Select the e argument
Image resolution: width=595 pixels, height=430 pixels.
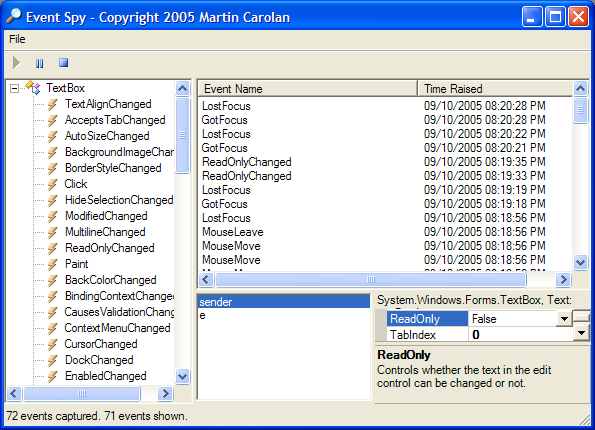coord(284,315)
